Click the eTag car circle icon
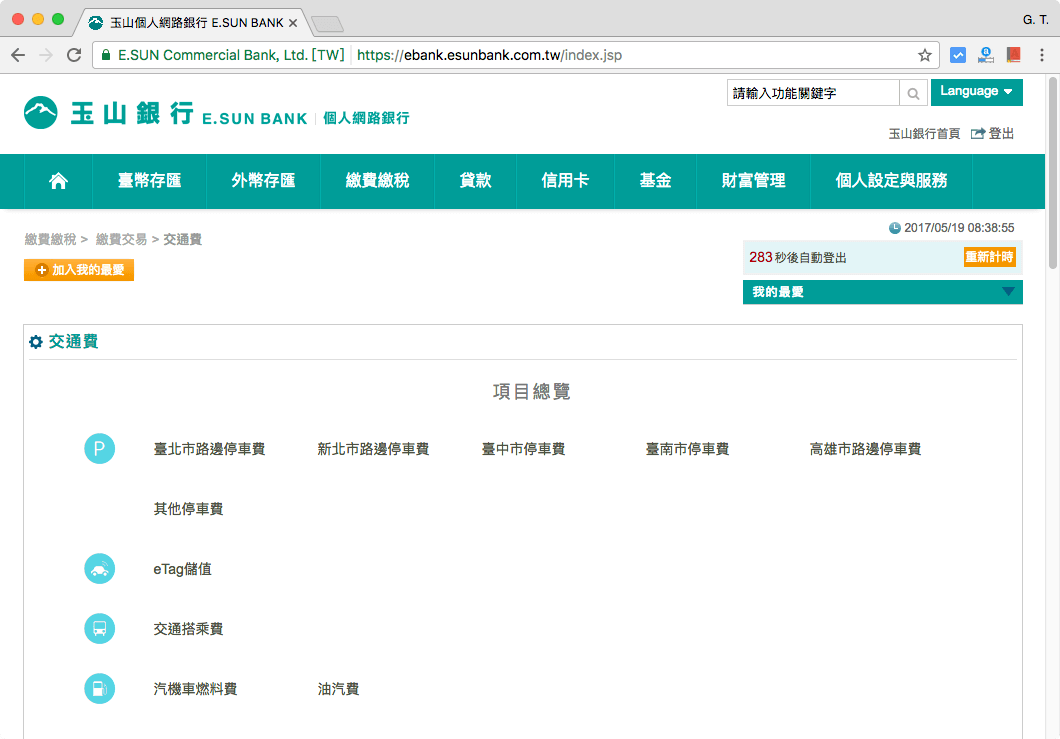 [100, 569]
